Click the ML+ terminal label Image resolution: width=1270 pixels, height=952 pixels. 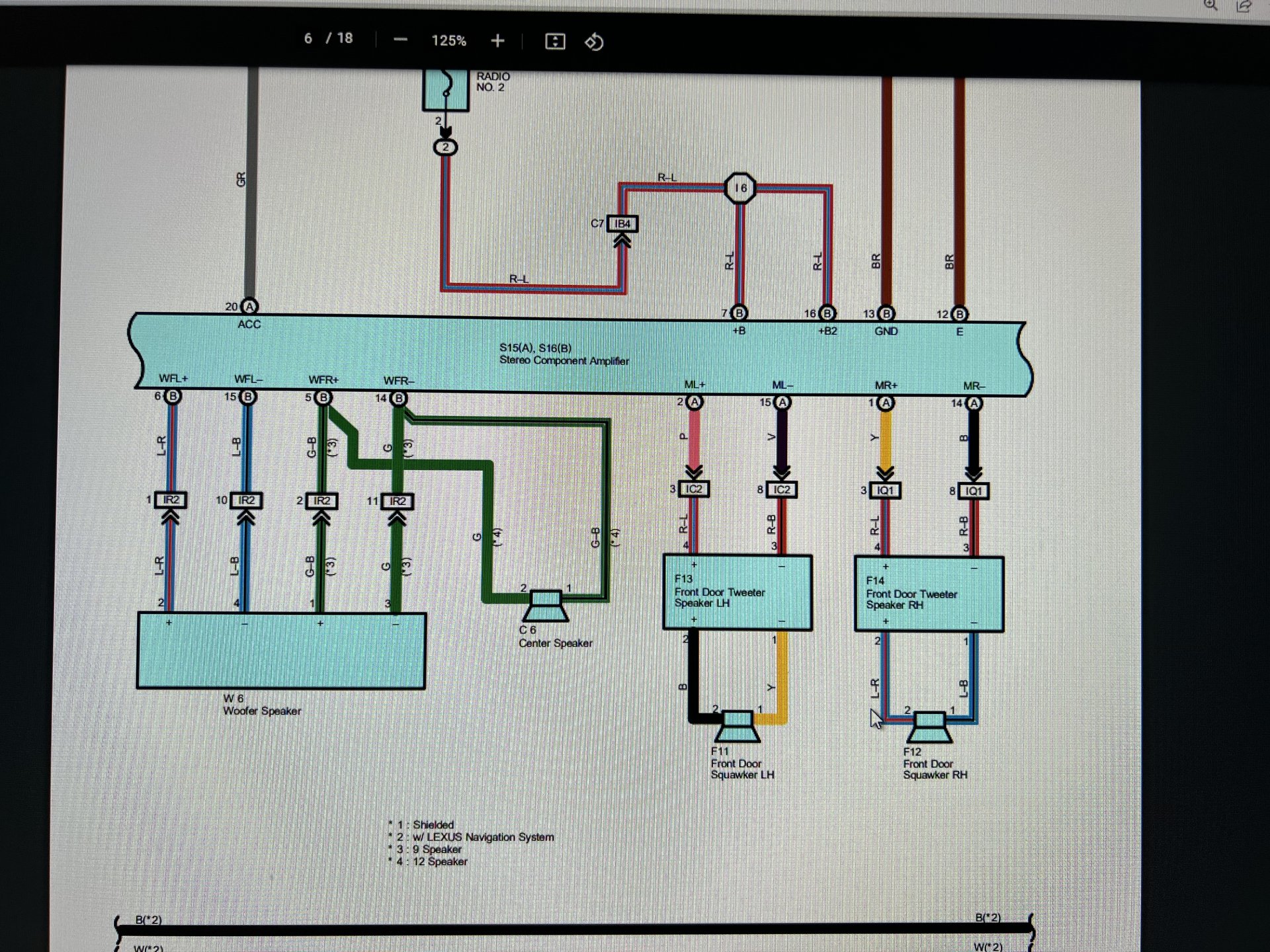[695, 385]
